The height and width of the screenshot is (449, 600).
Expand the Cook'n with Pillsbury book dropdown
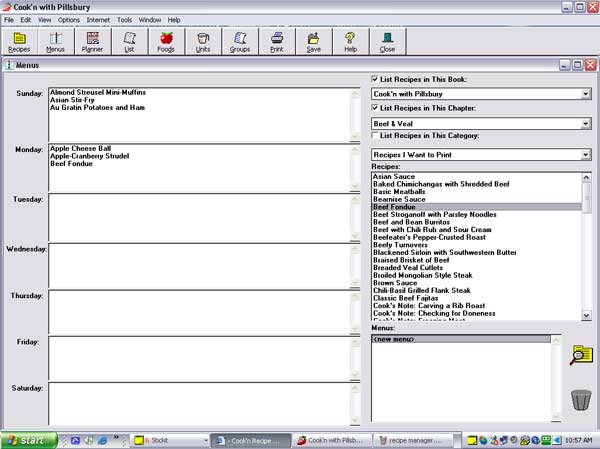(585, 94)
